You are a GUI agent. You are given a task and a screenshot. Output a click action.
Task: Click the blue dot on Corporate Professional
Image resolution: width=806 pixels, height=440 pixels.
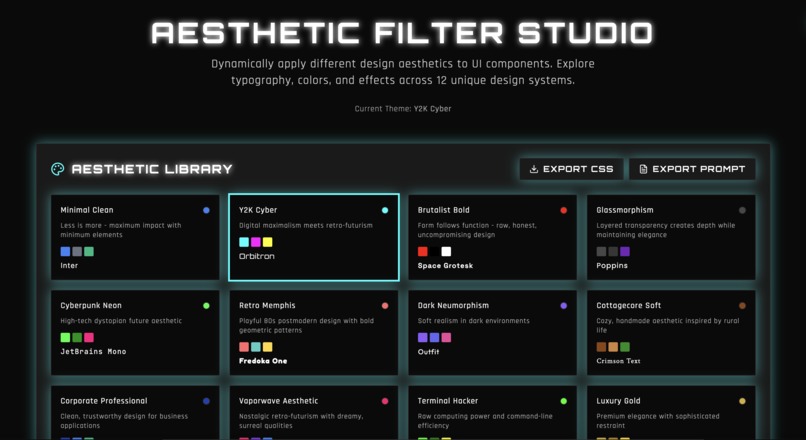coord(206,401)
